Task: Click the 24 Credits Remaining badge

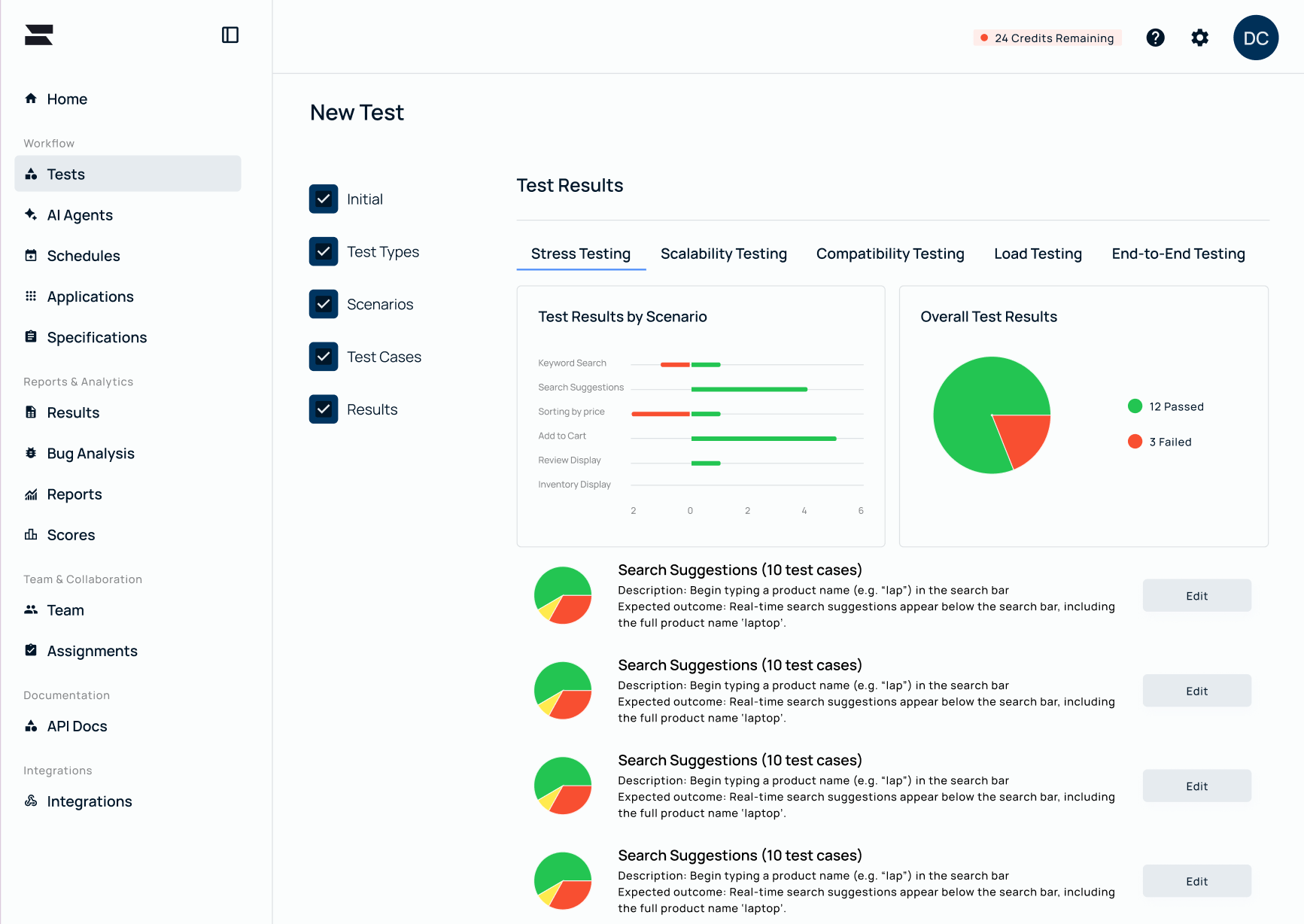Action: [x=1047, y=38]
